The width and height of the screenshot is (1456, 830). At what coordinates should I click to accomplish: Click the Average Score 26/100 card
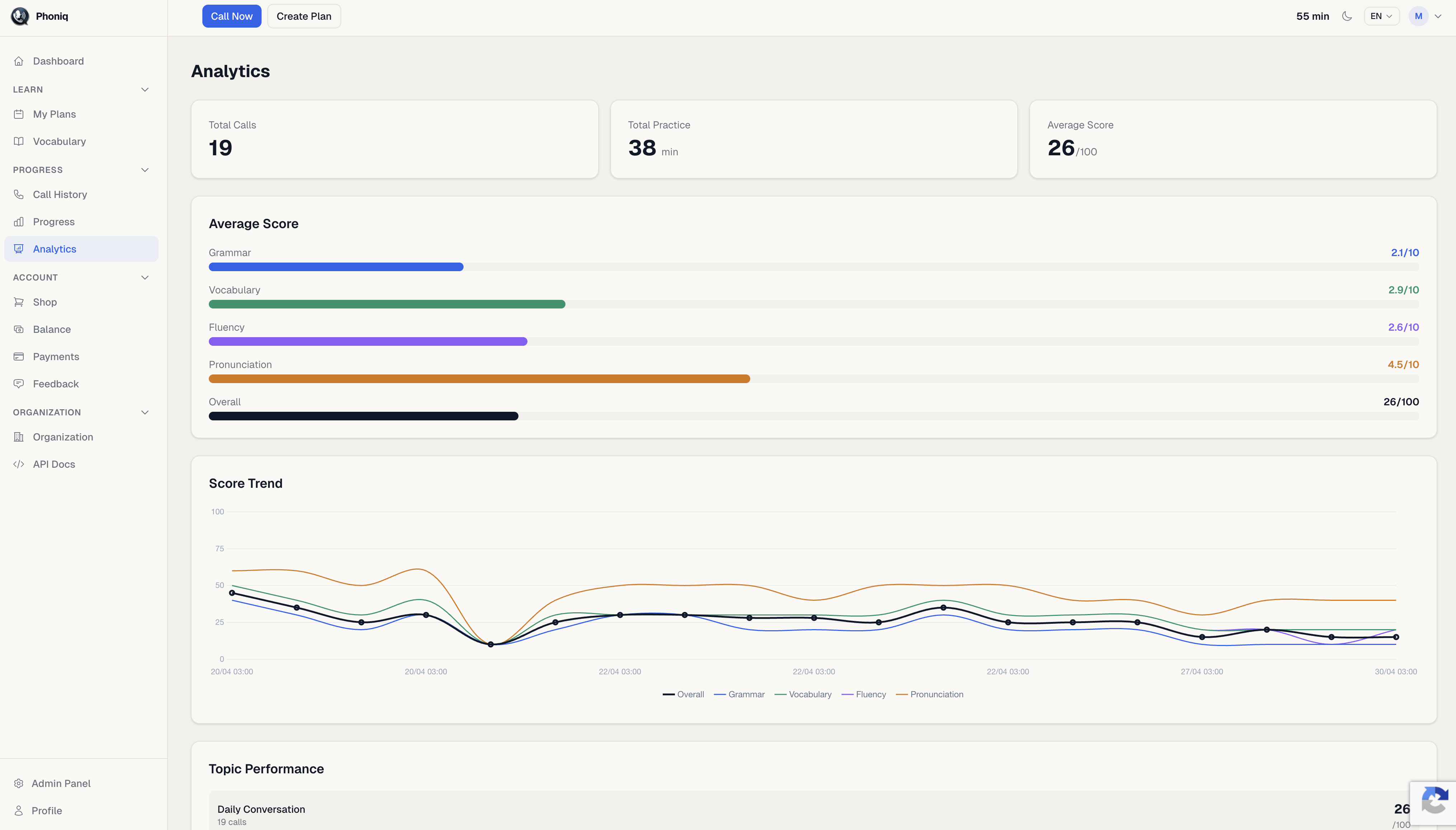(x=1232, y=139)
